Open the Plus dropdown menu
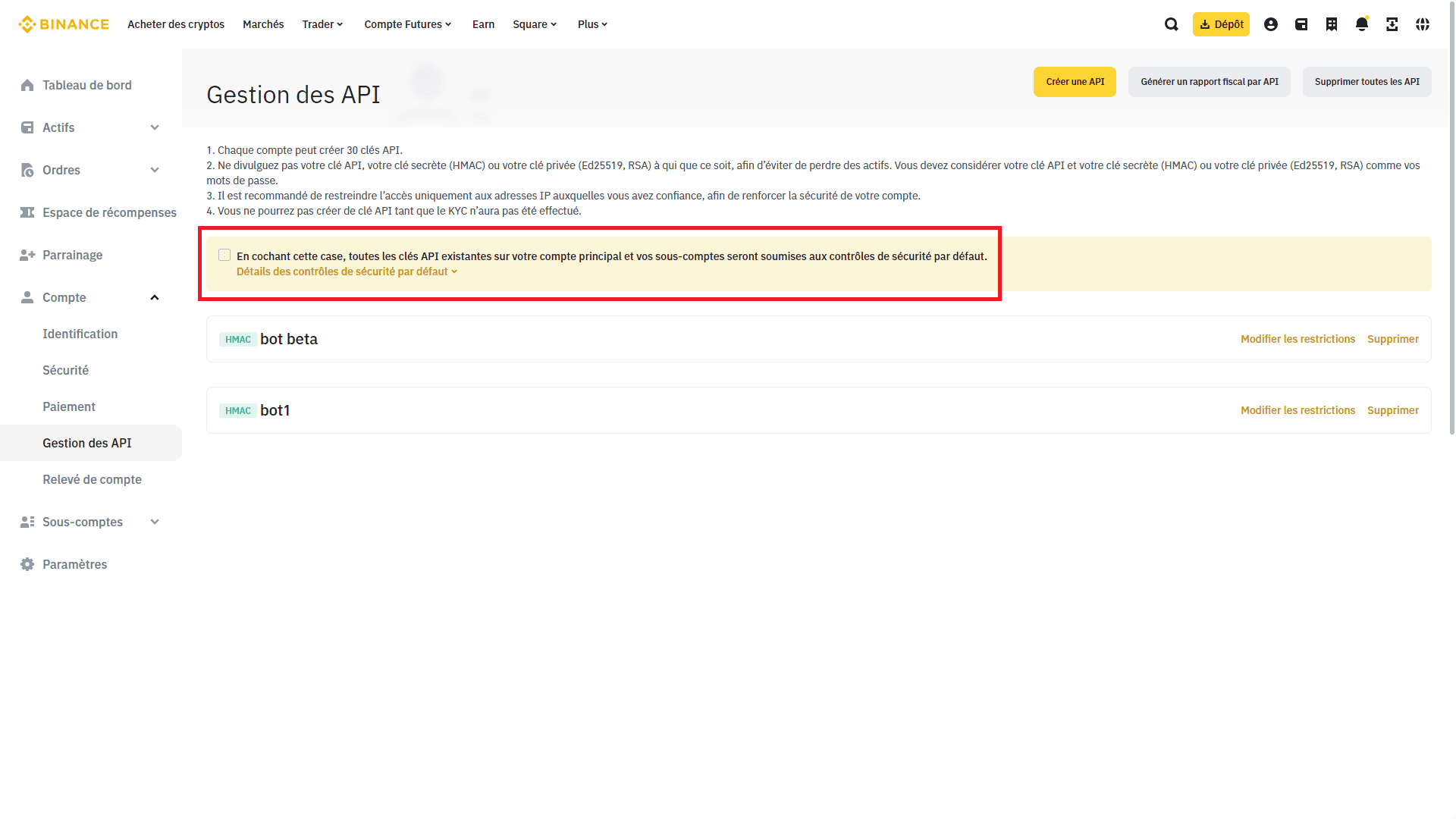This screenshot has width=1456, height=819. click(x=593, y=24)
